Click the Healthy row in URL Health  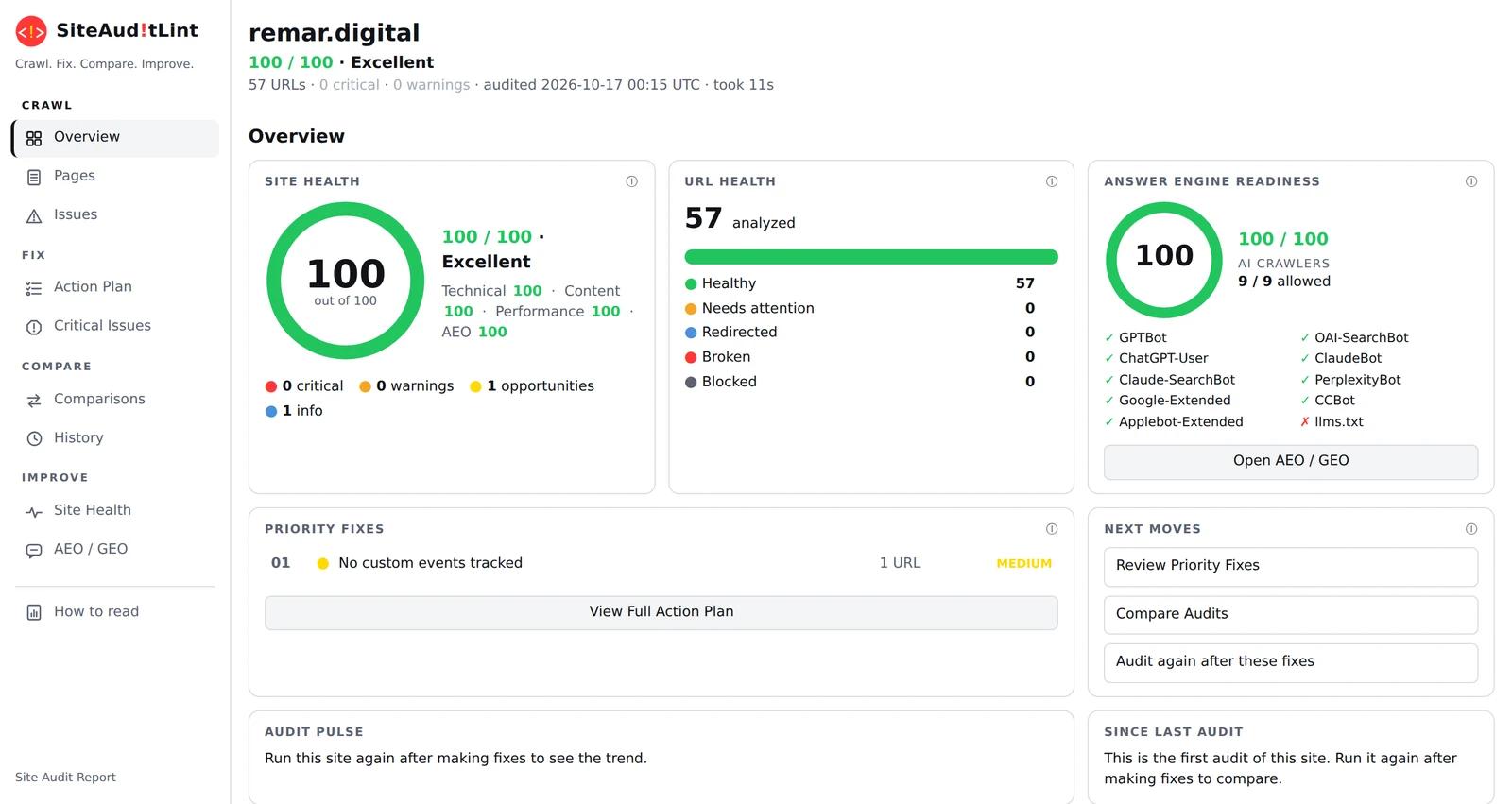(860, 283)
